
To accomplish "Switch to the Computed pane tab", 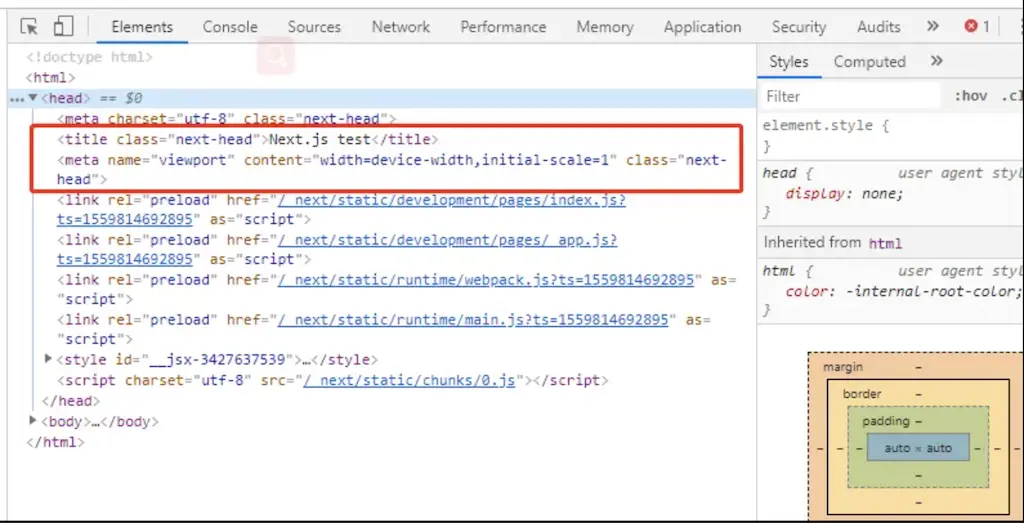I will coord(869,62).
